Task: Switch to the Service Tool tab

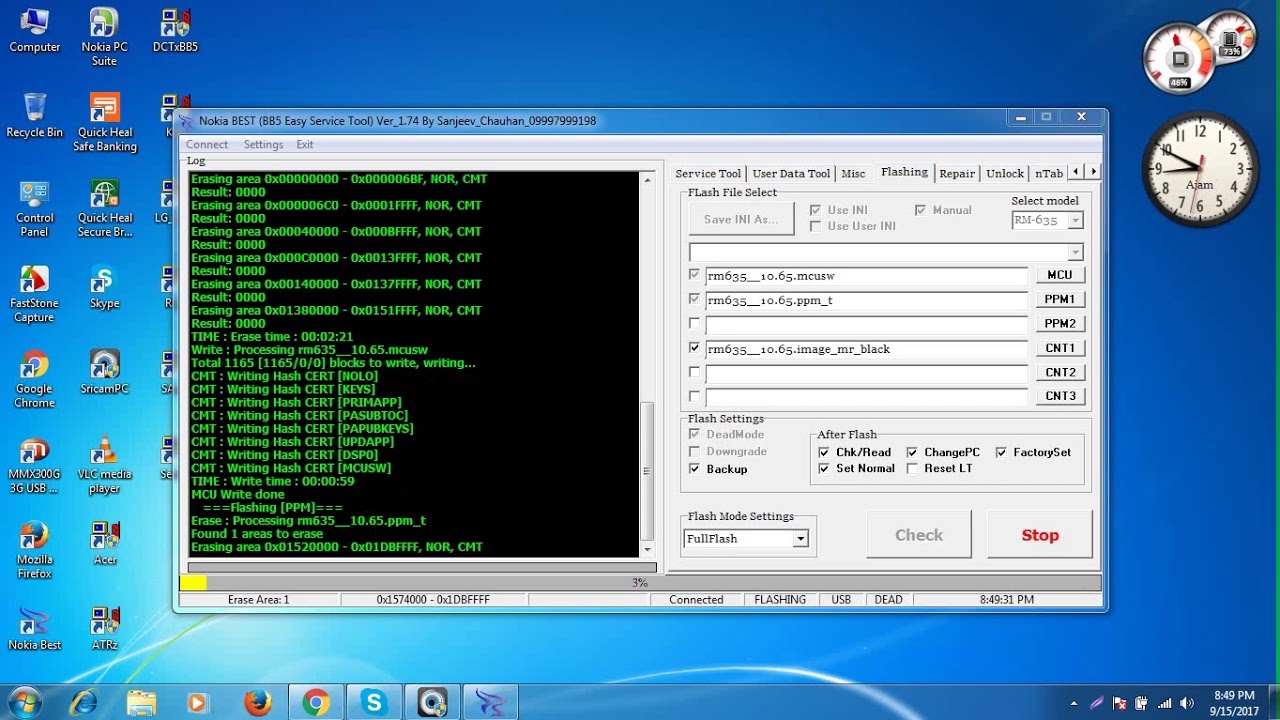Action: coord(708,173)
